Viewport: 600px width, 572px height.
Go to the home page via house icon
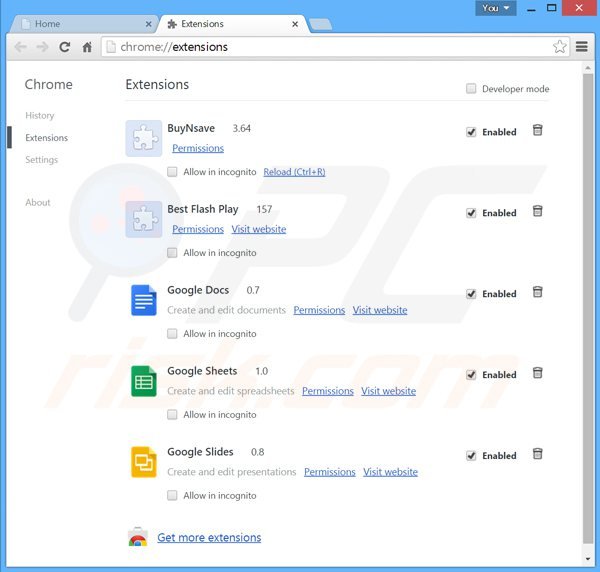(87, 47)
